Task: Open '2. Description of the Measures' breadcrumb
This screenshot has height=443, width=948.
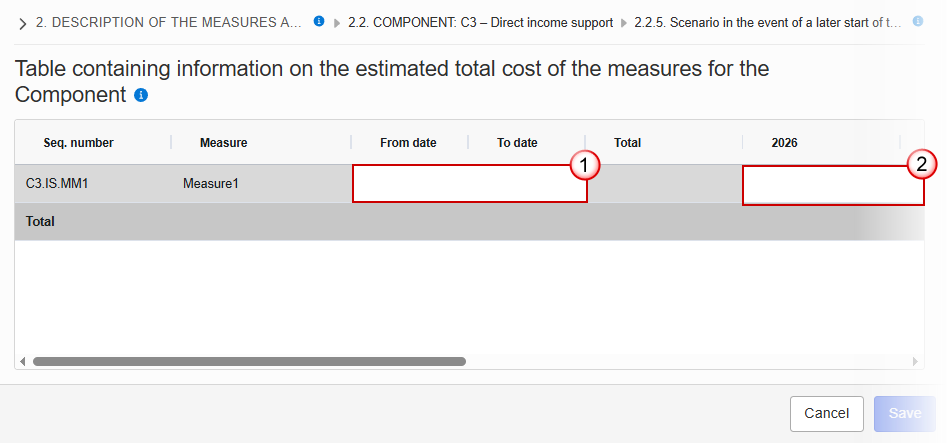Action: (168, 22)
